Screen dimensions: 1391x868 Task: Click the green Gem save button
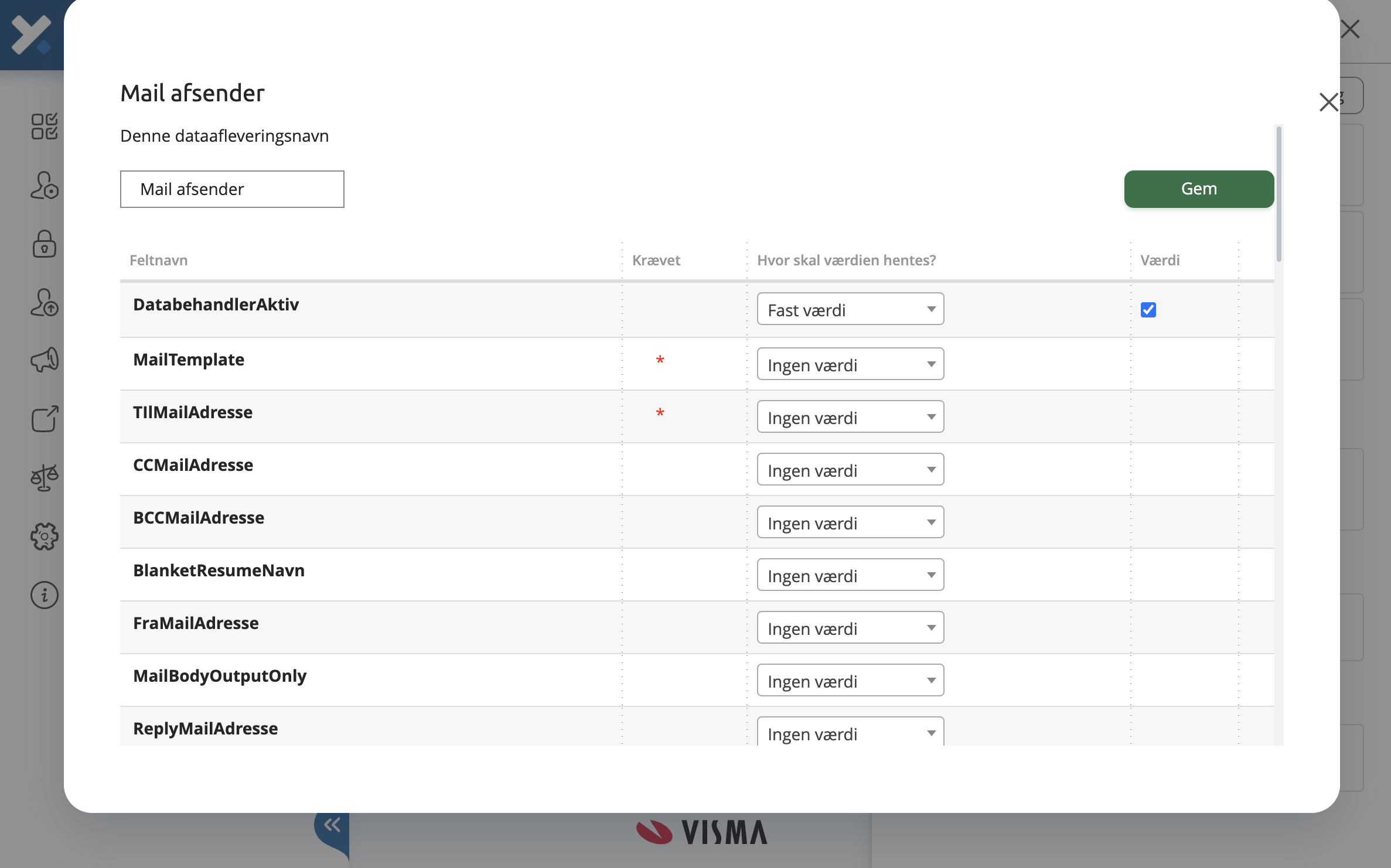[x=1199, y=189]
